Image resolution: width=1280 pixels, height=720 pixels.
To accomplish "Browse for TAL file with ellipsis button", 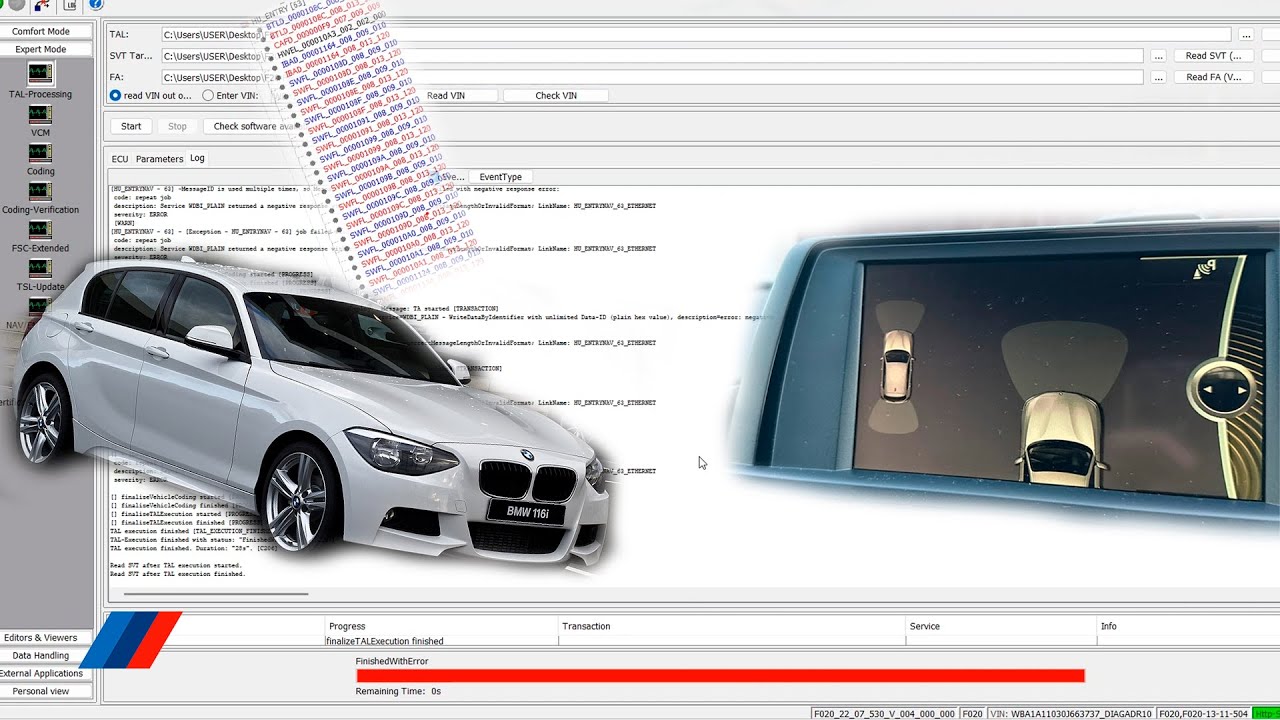I will (x=1245, y=35).
